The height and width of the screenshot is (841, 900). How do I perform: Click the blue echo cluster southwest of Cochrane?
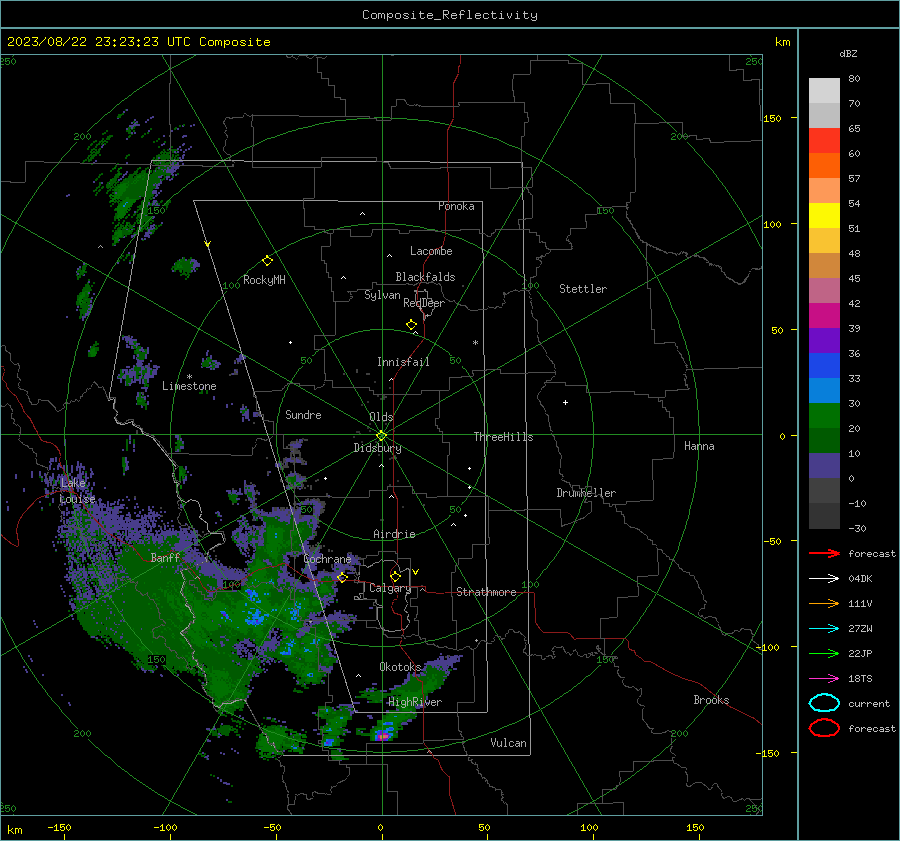click(x=254, y=617)
